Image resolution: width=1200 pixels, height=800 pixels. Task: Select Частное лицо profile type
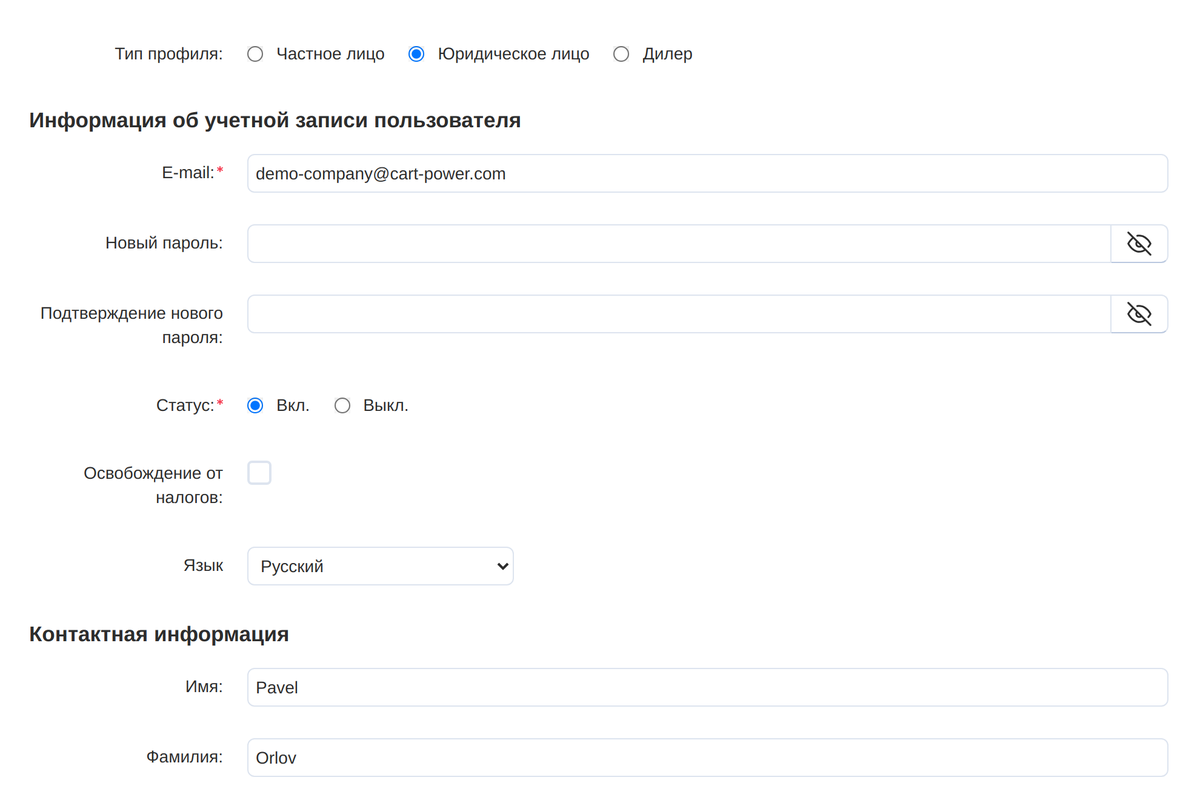(255, 54)
